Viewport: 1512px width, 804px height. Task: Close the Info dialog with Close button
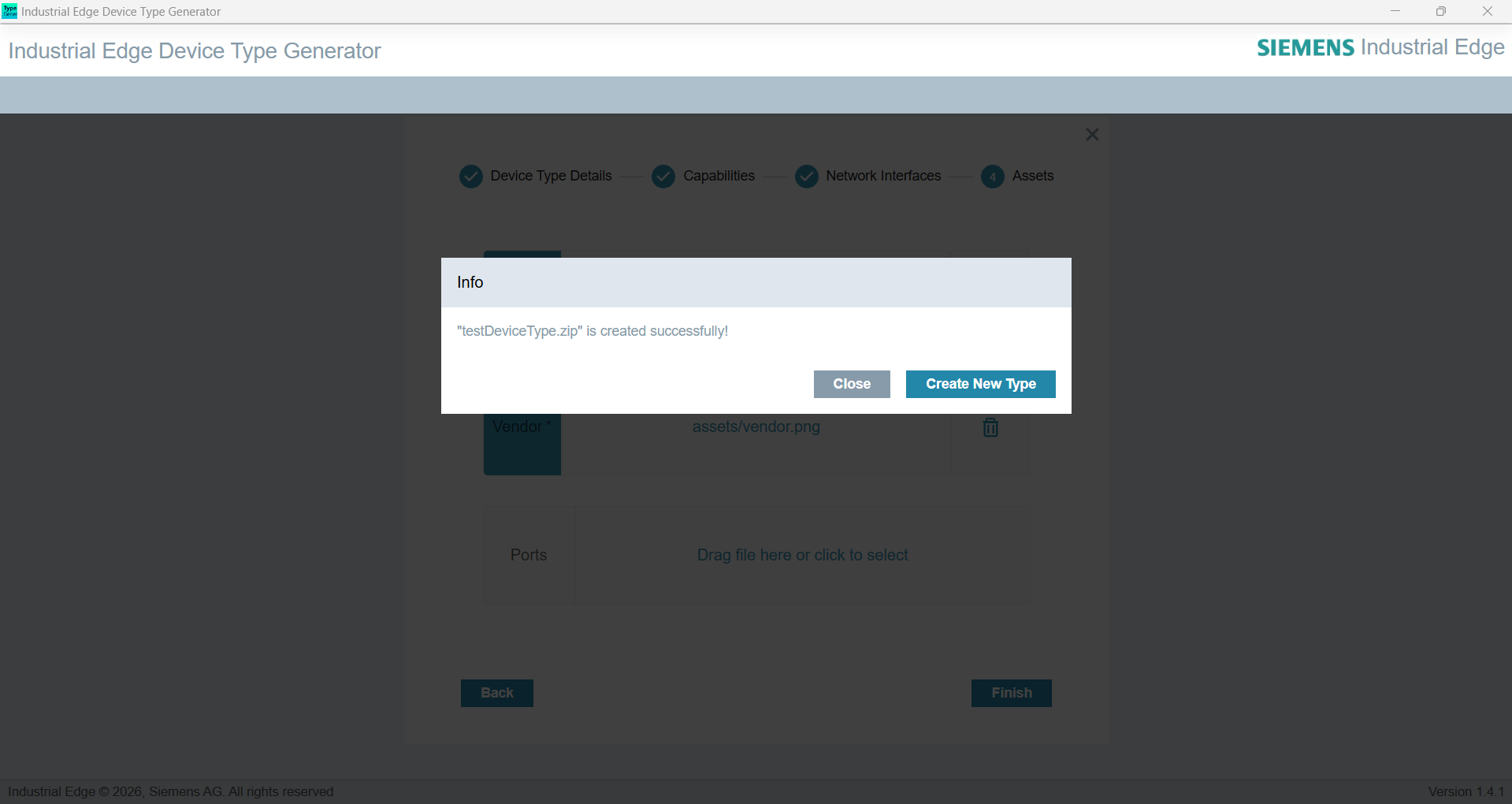point(852,384)
